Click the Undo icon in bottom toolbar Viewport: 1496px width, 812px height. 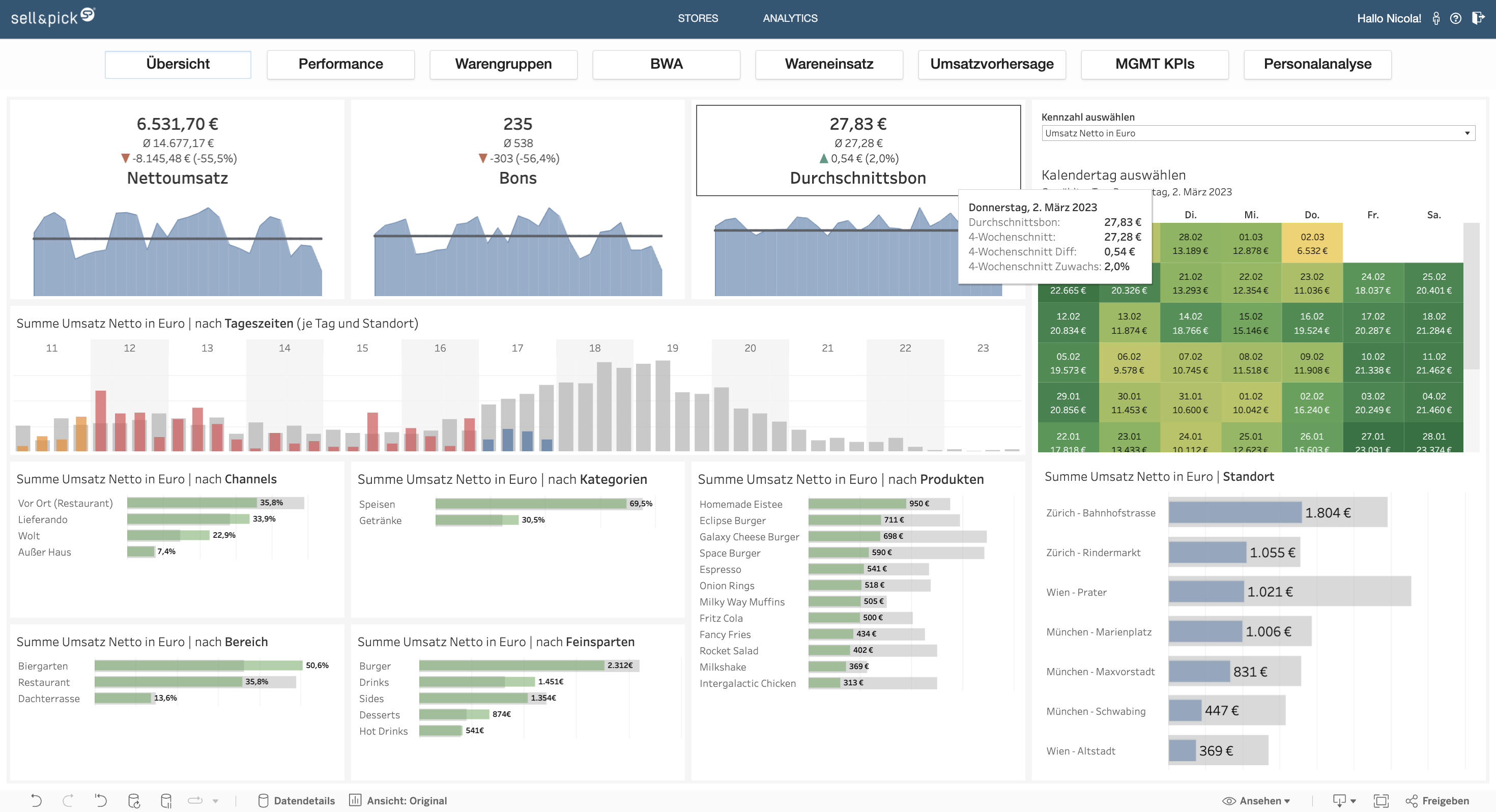coord(37,800)
